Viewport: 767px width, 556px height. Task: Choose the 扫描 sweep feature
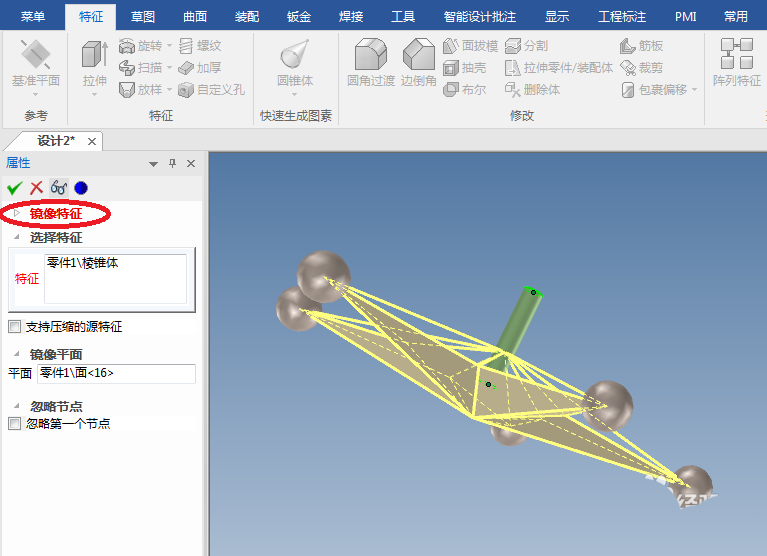pyautogui.click(x=140, y=67)
